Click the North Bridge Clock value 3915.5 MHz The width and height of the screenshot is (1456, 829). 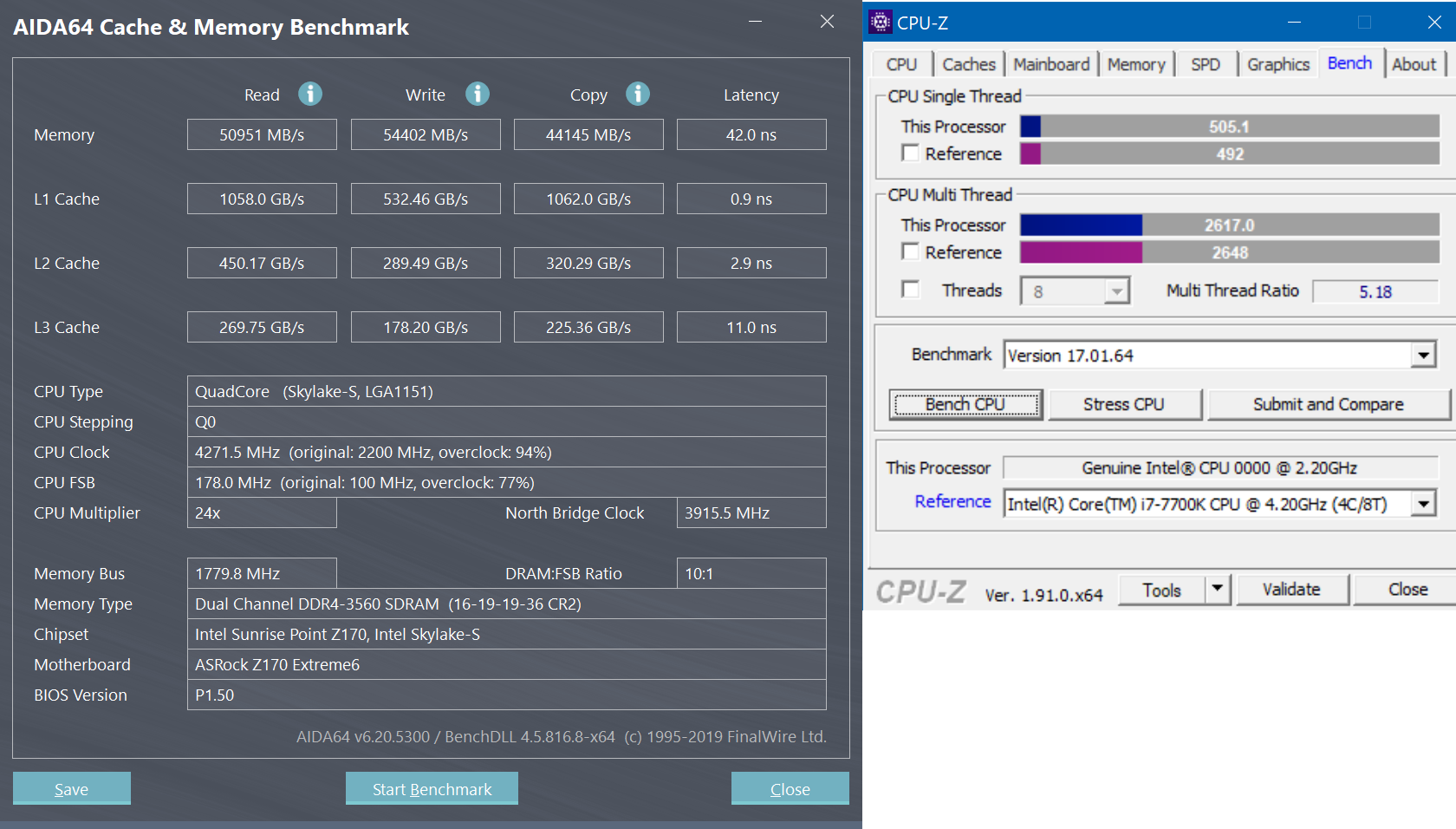751,512
